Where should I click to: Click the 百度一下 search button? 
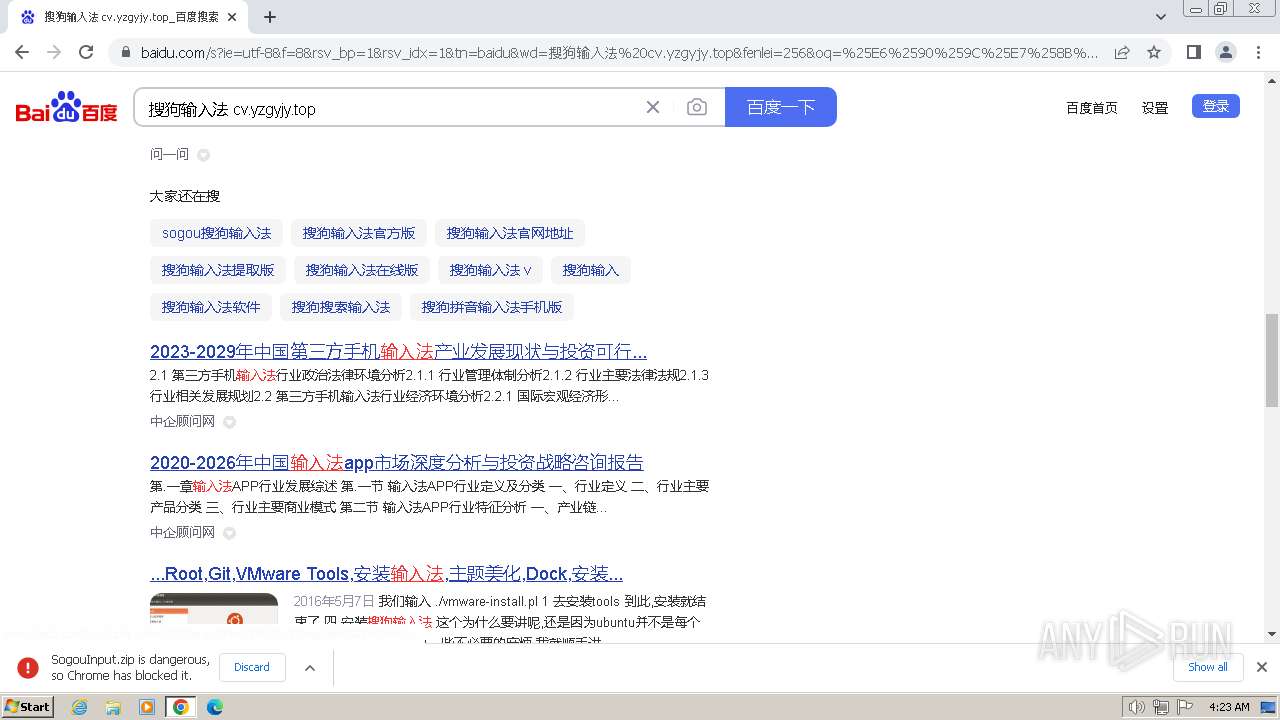(781, 107)
